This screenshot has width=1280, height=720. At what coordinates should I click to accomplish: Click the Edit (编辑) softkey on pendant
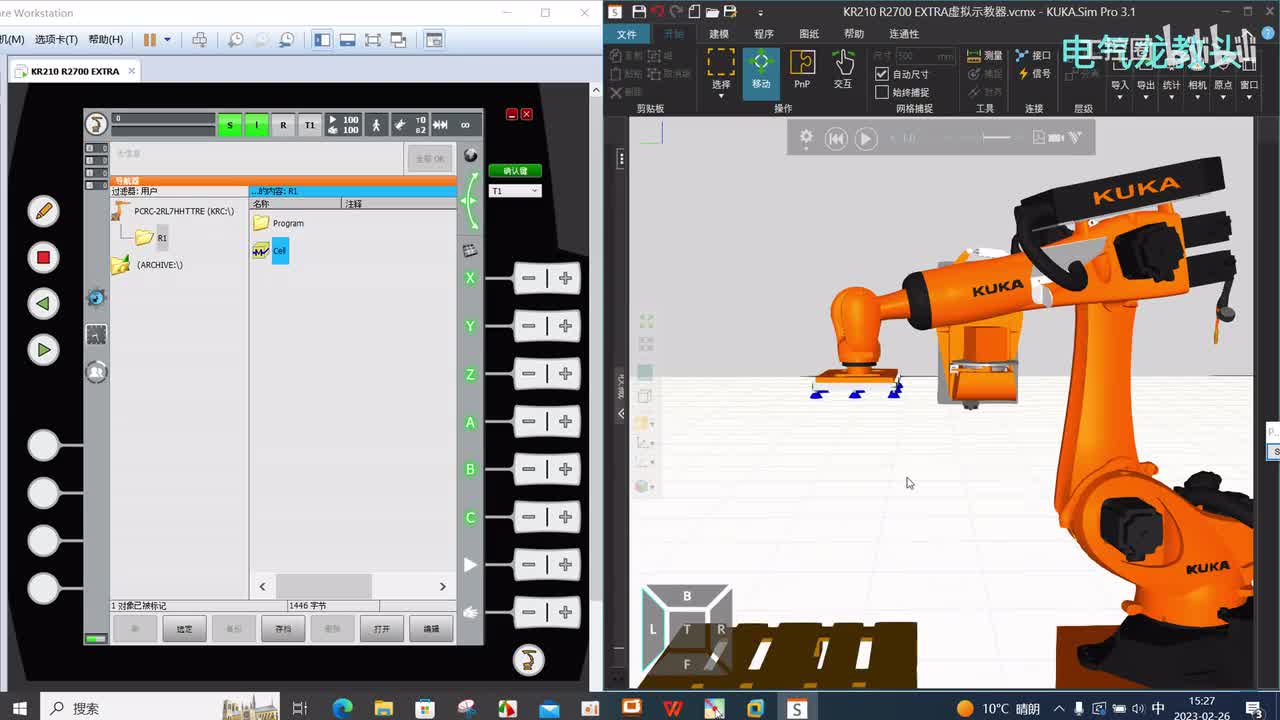coord(431,629)
